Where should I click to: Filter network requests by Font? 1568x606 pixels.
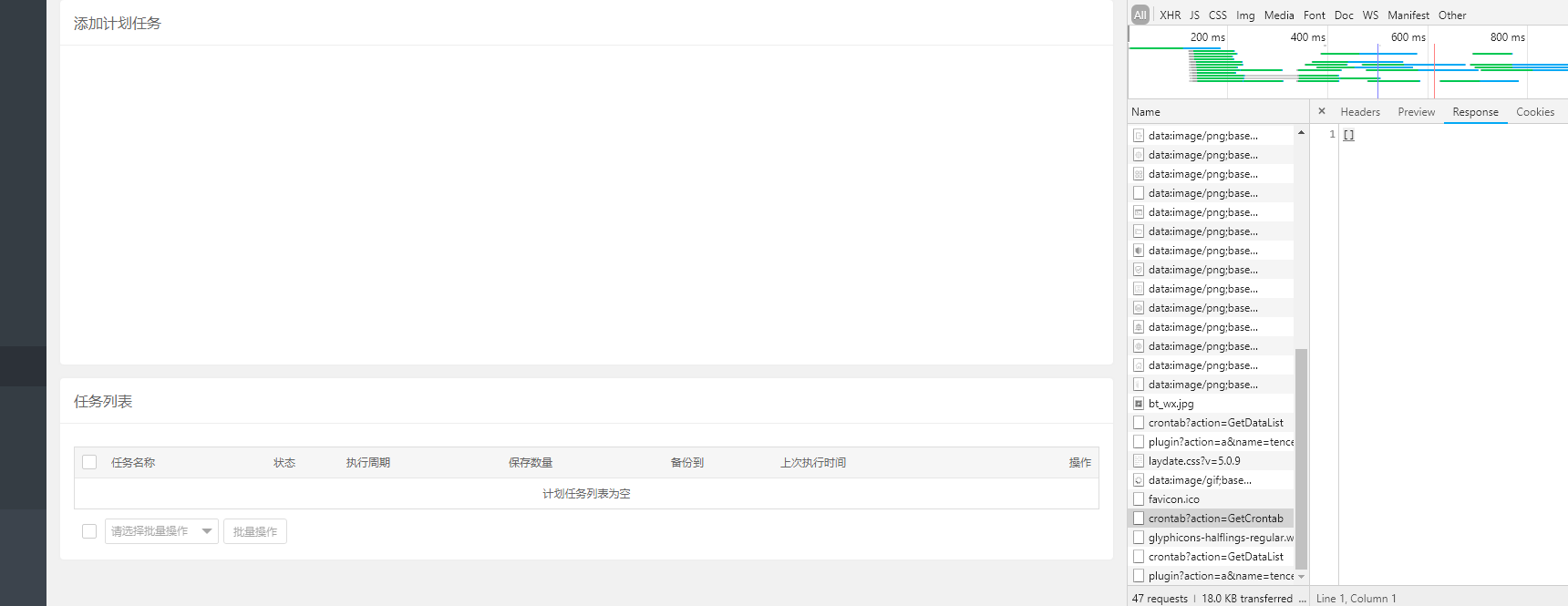tap(1315, 15)
